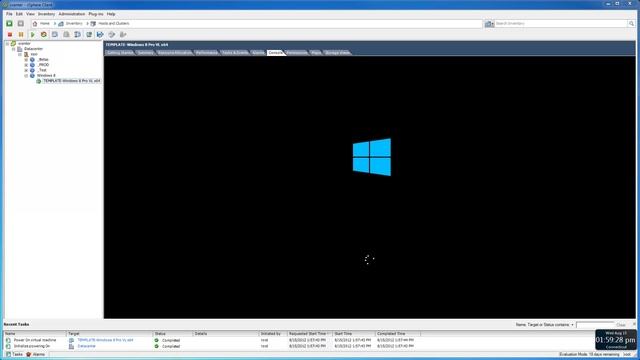Select the Console tab
Image resolution: width=640 pixels, height=360 pixels.
[x=276, y=53]
